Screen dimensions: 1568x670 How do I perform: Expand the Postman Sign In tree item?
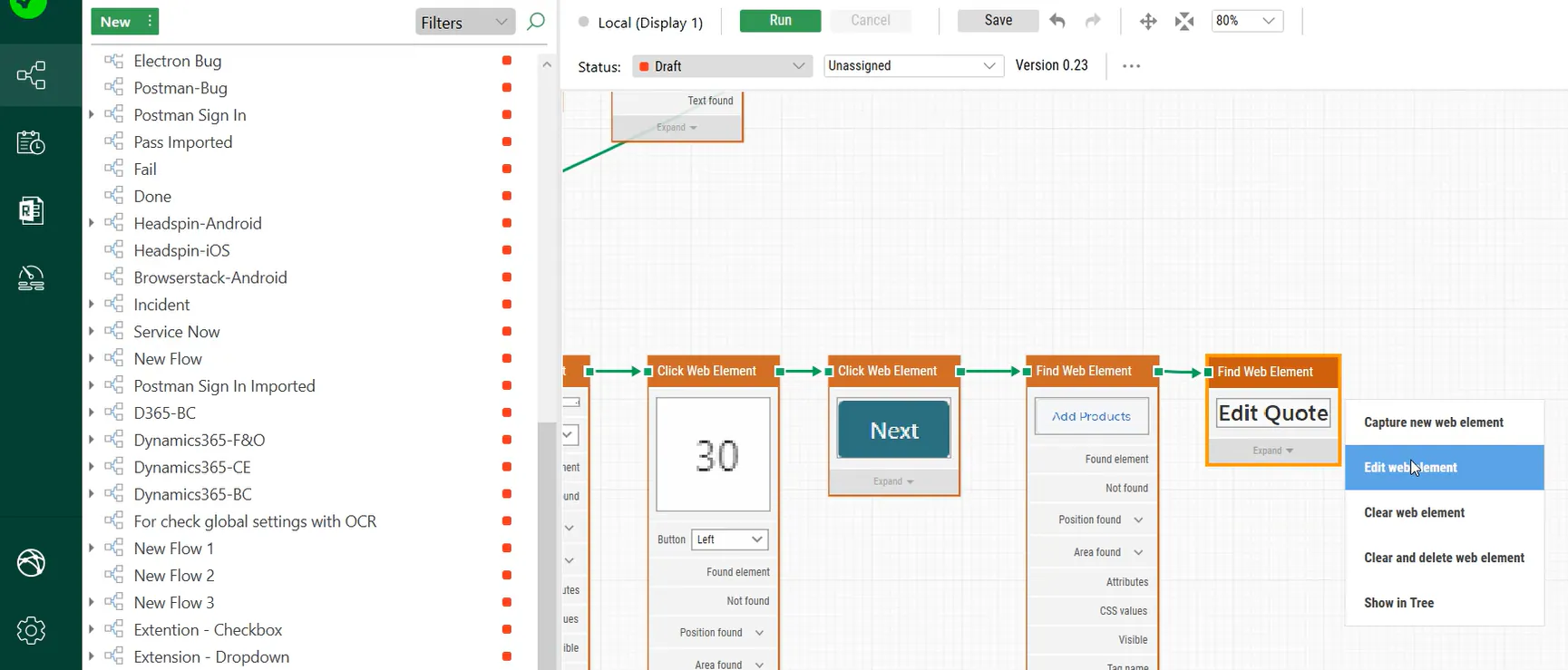tap(91, 115)
